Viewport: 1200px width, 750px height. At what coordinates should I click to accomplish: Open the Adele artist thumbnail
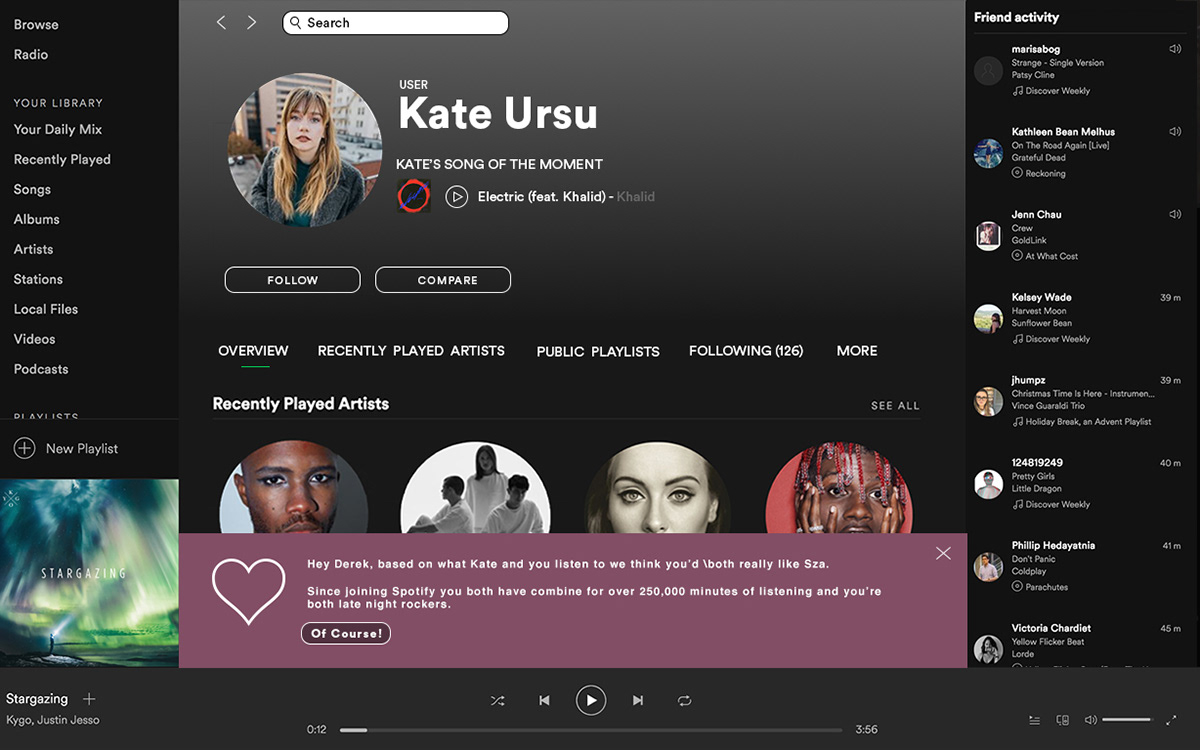tap(659, 488)
